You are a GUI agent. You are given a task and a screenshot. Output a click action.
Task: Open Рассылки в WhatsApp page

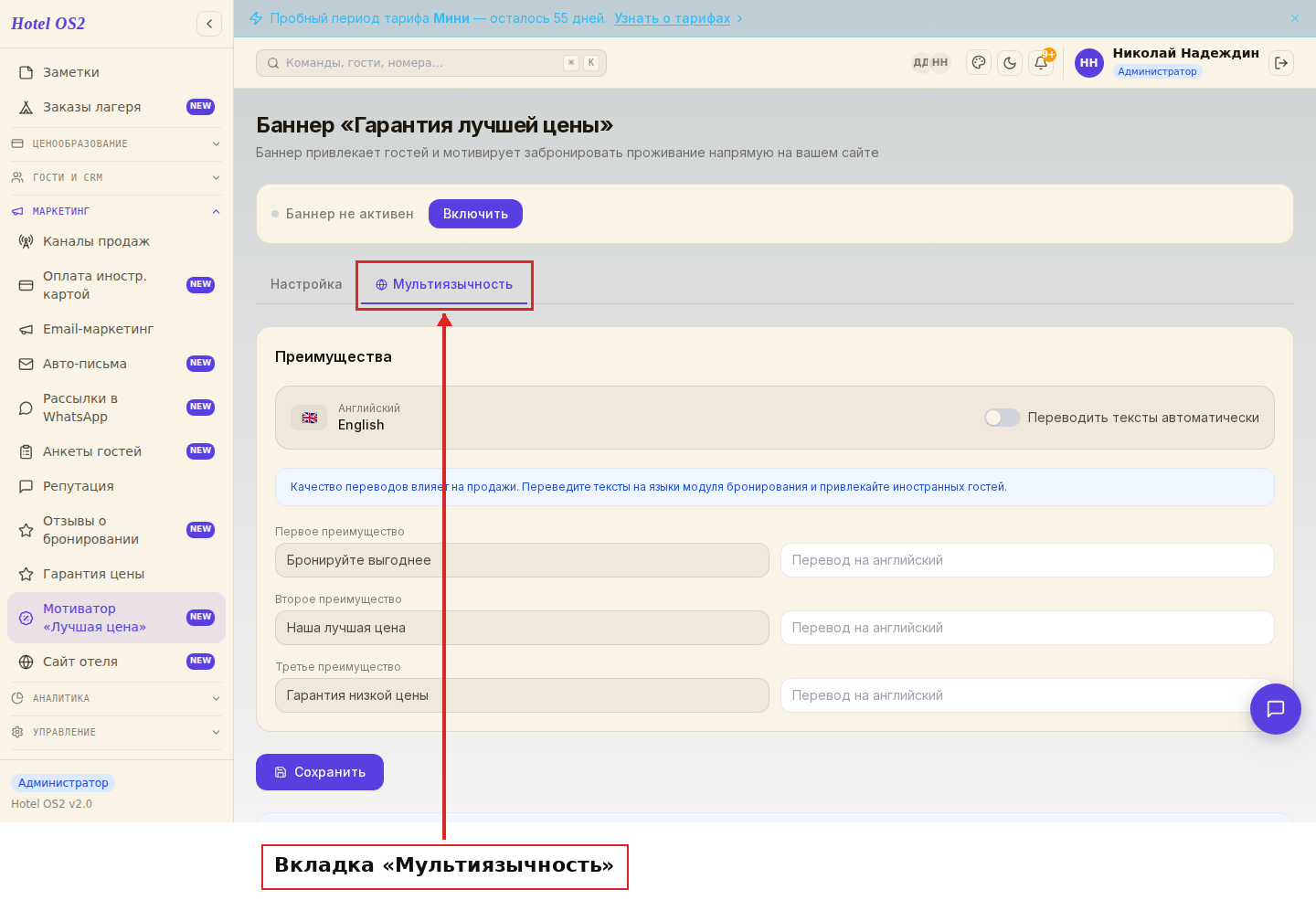click(x=117, y=408)
